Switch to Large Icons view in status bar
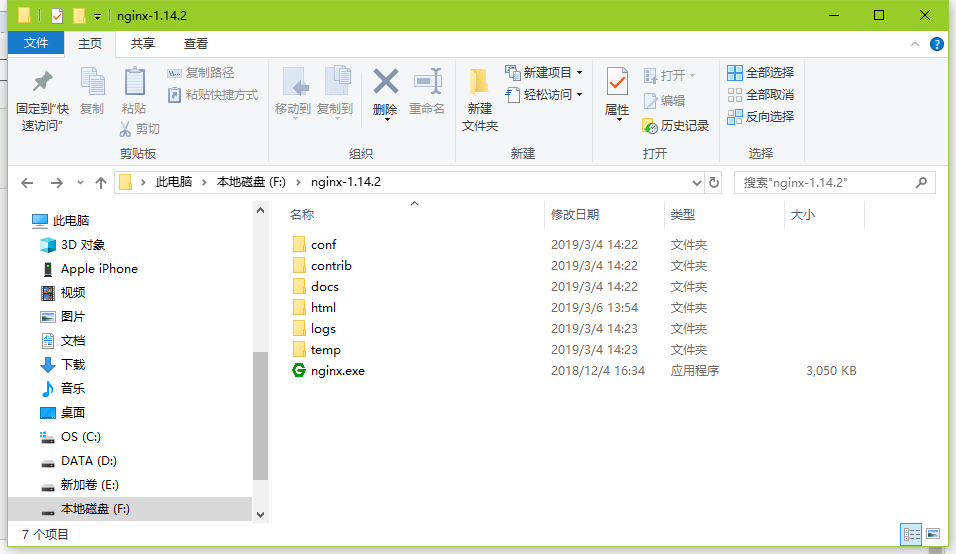Screen dimensions: 956x554 (933, 534)
